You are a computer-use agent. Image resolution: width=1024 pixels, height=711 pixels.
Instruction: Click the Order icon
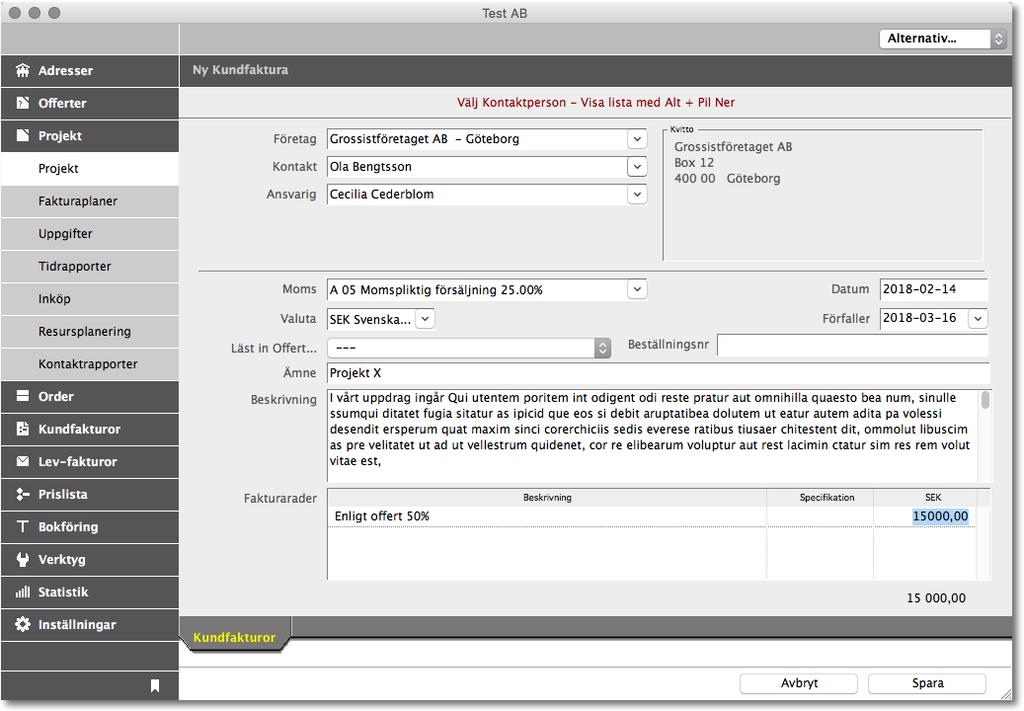point(23,396)
